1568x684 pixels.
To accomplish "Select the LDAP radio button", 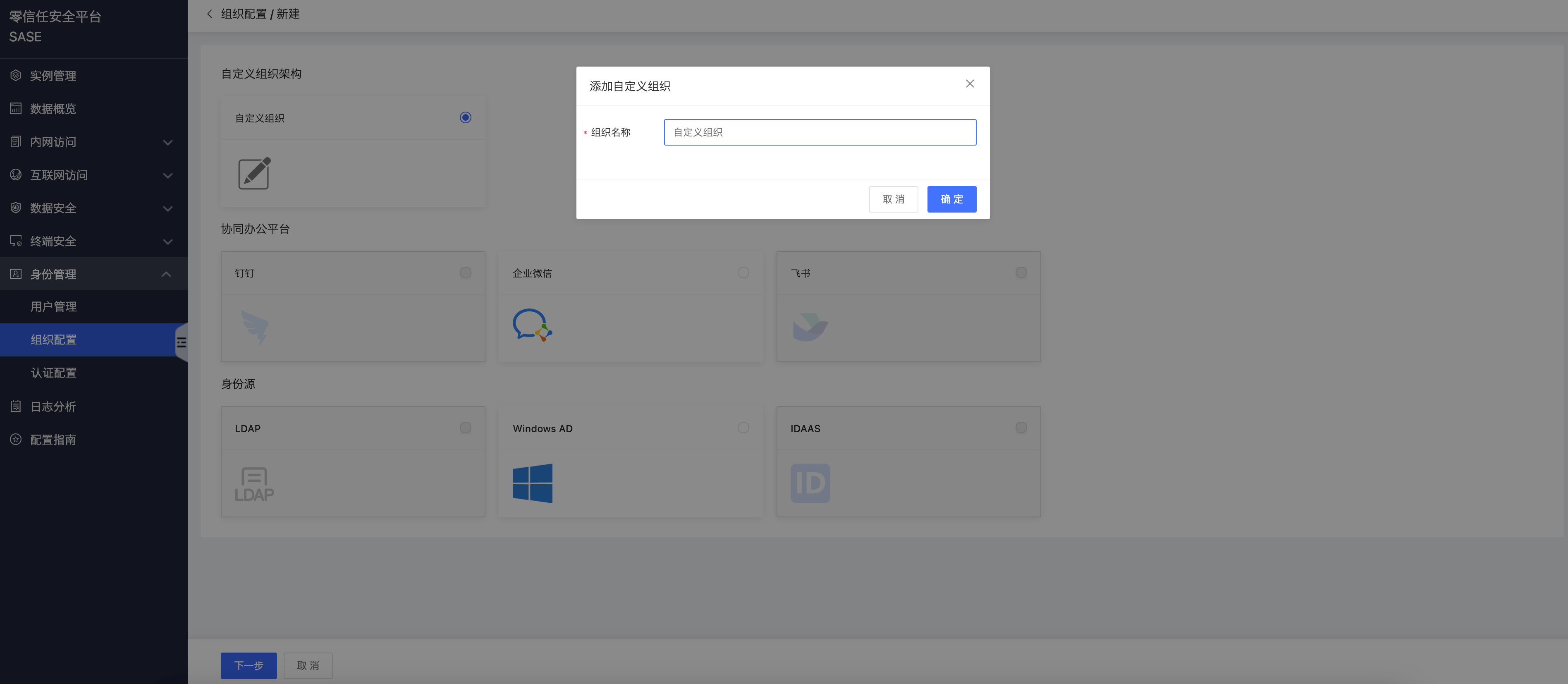I will tap(466, 428).
